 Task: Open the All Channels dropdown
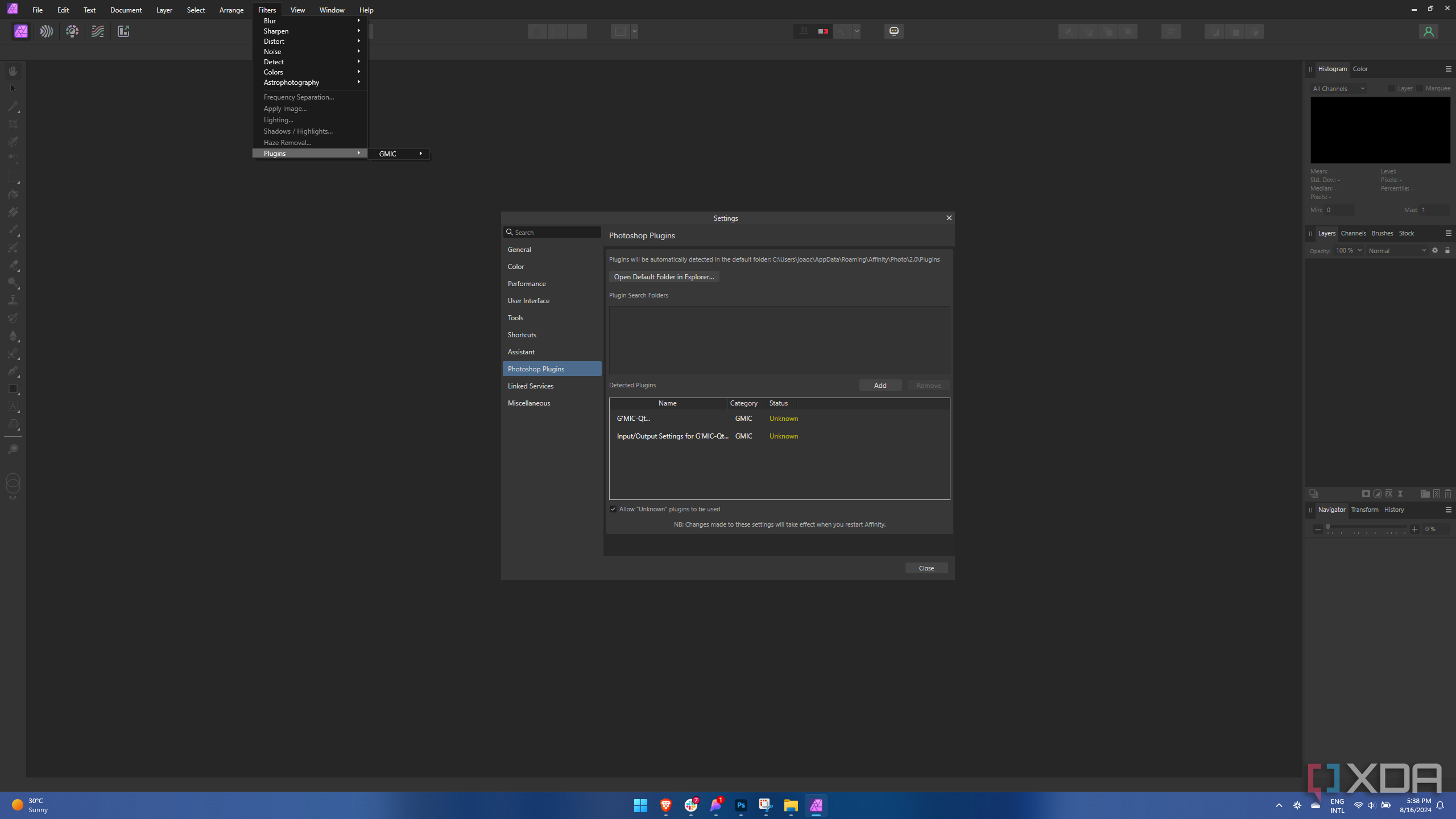click(x=1338, y=88)
